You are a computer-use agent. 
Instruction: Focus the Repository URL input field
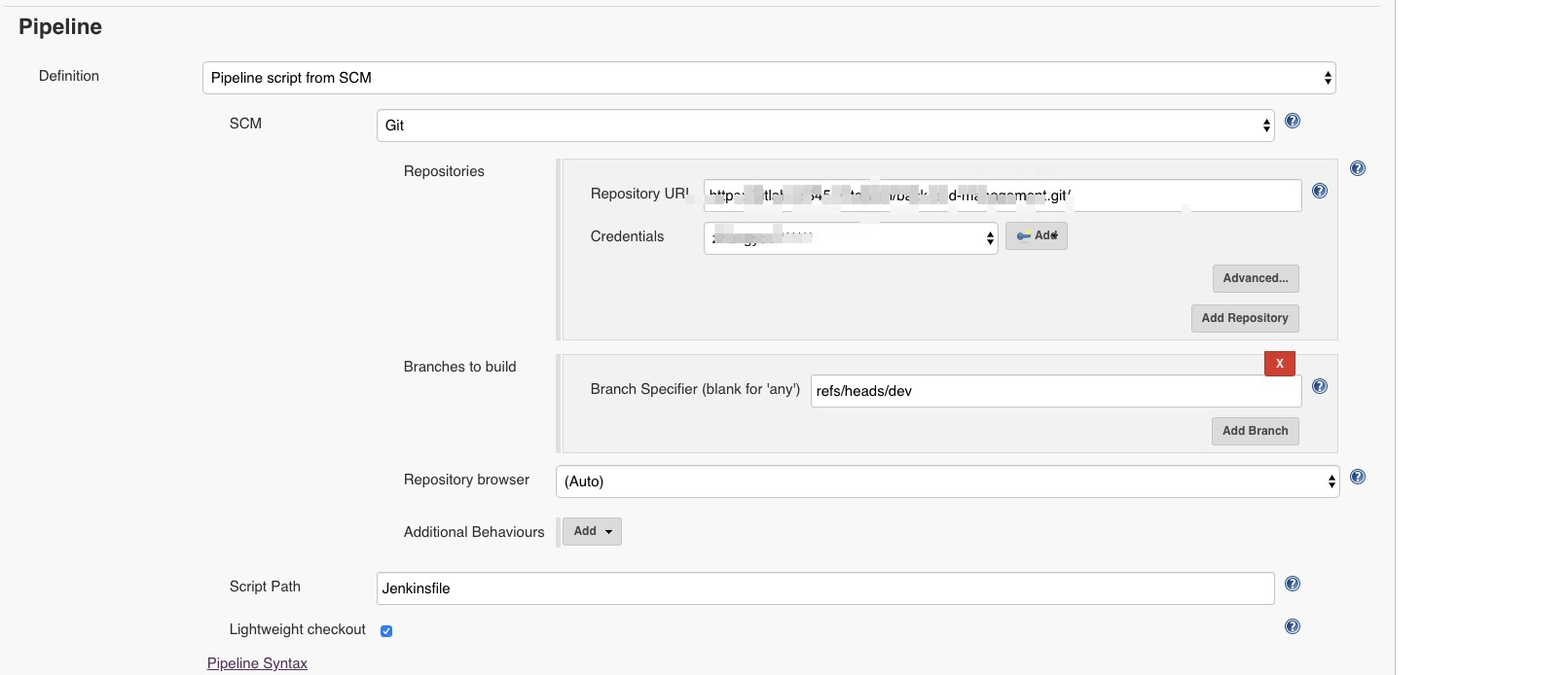(1003, 195)
